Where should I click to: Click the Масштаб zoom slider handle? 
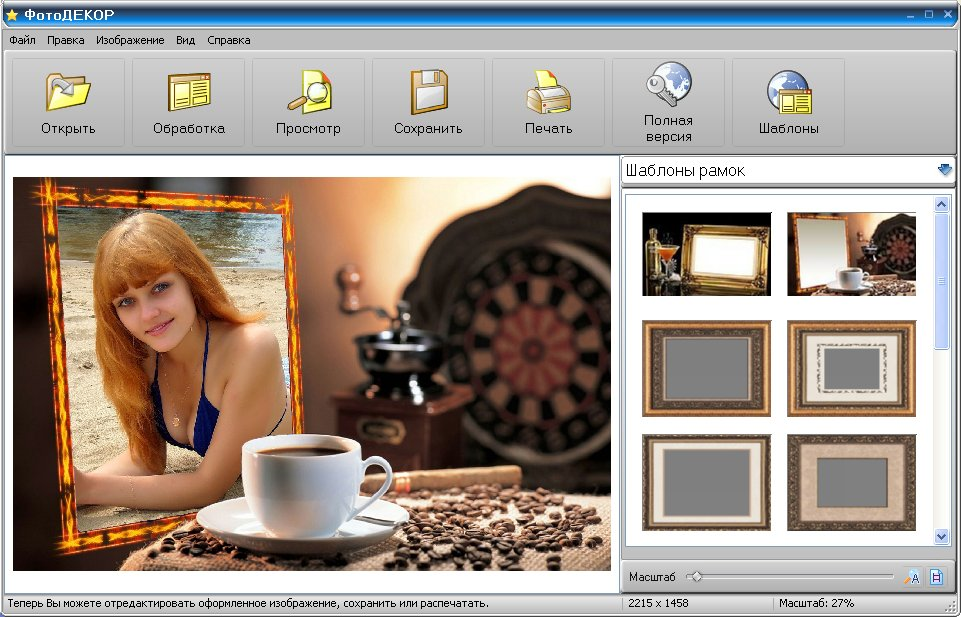click(x=696, y=577)
